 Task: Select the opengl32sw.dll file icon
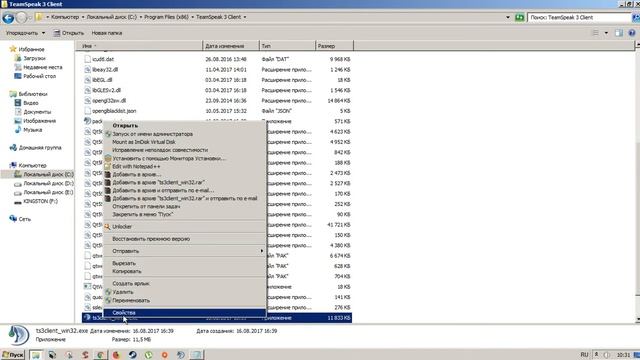click(x=87, y=100)
